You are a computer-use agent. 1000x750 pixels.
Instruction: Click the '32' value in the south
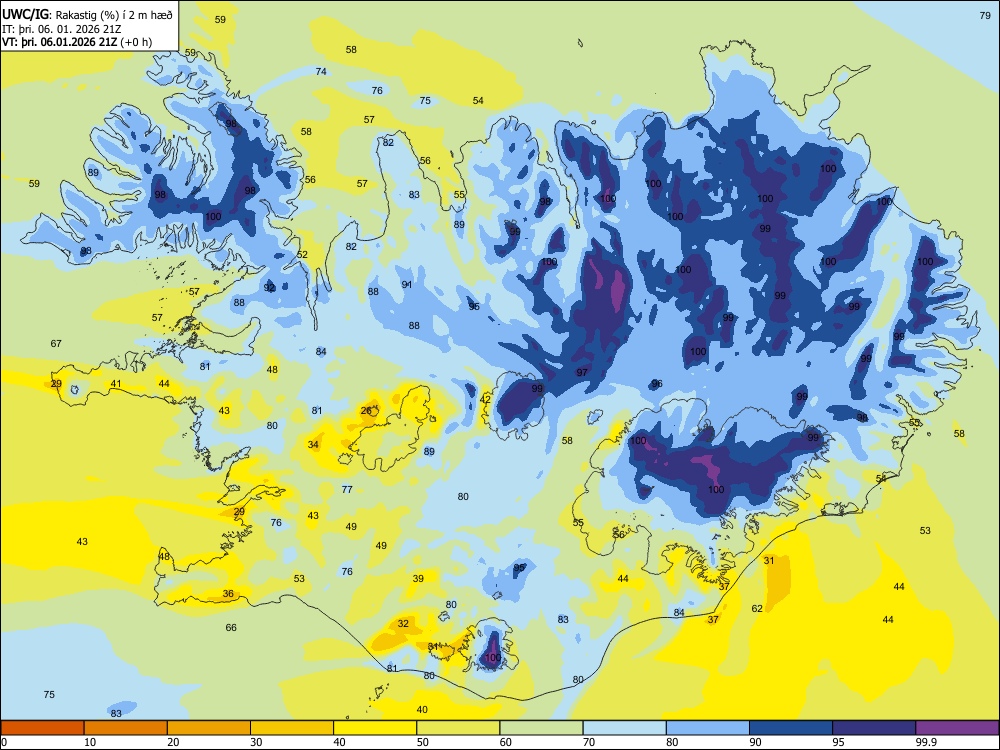pyautogui.click(x=403, y=624)
